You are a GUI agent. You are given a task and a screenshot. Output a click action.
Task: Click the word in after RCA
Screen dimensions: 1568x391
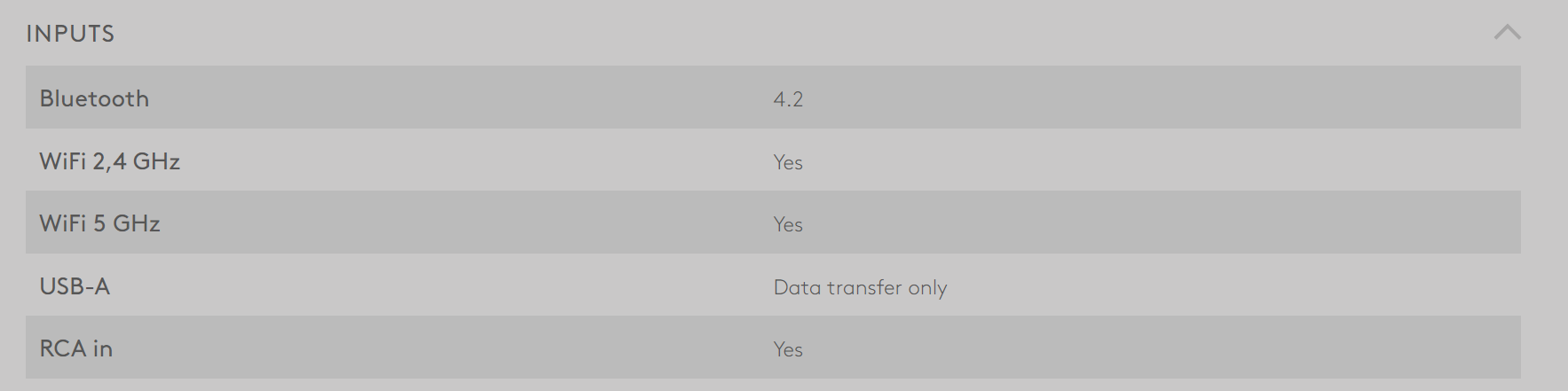click(103, 348)
